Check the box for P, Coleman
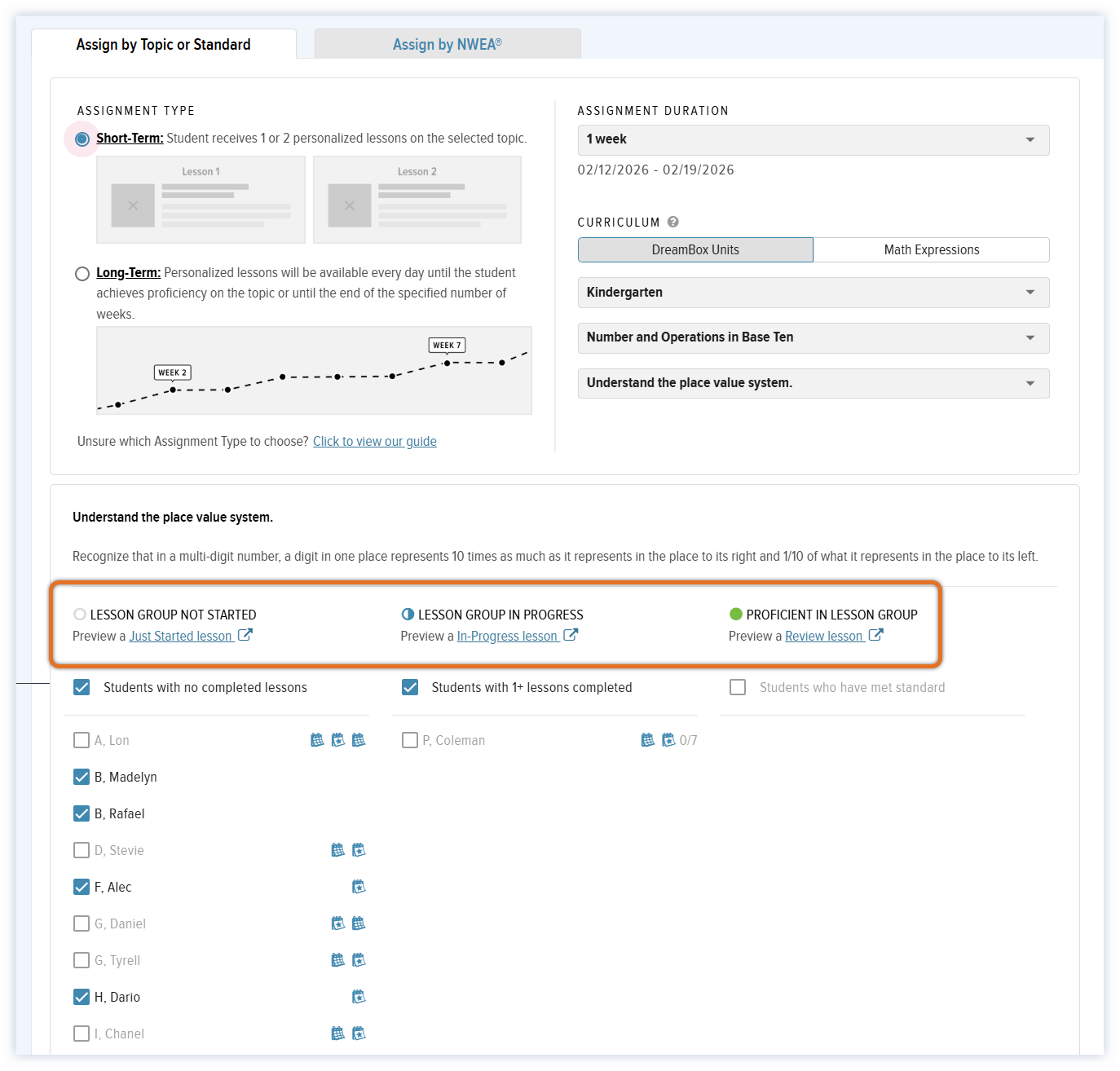 tap(410, 740)
